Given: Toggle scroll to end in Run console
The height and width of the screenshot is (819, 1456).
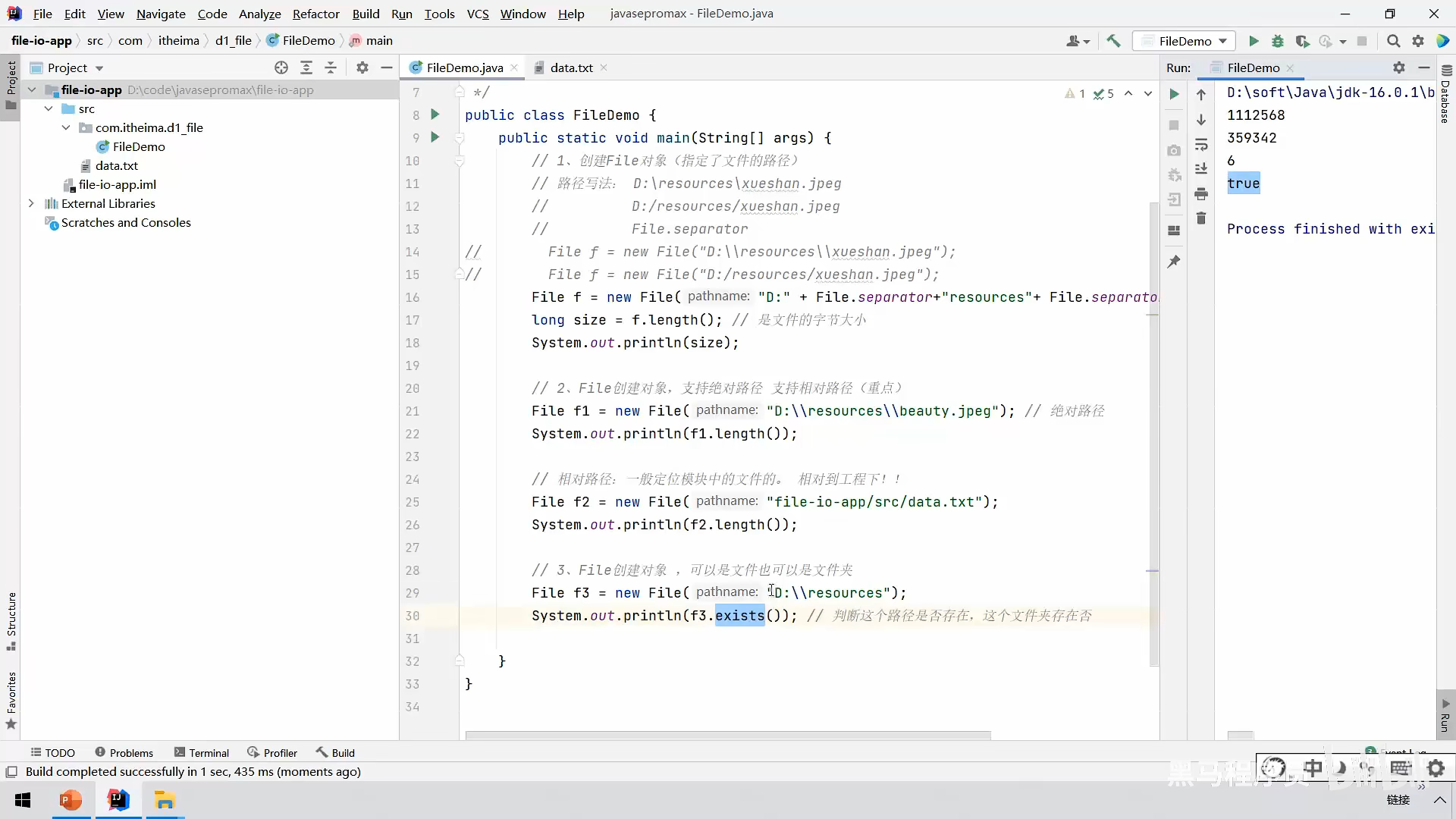Looking at the screenshot, I should tap(1201, 169).
